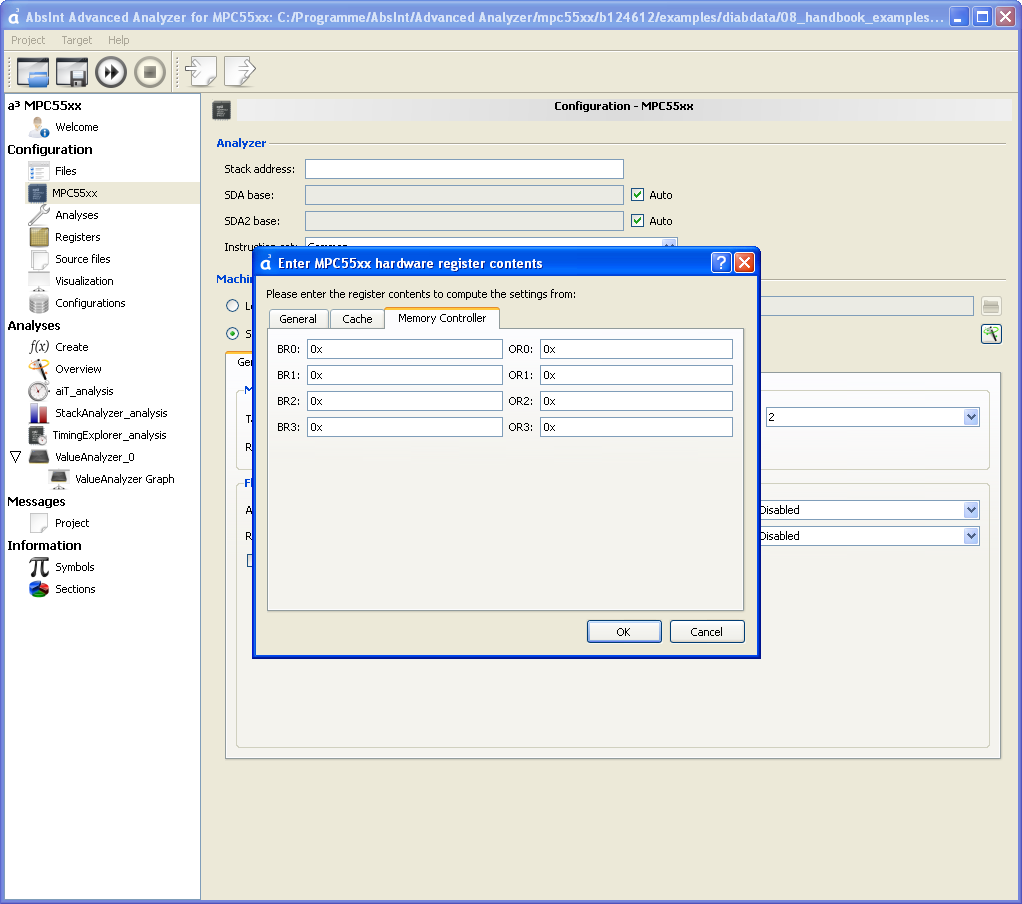Image resolution: width=1022 pixels, height=904 pixels.
Task: Close the hardware register dialog
Action: click(x=744, y=263)
